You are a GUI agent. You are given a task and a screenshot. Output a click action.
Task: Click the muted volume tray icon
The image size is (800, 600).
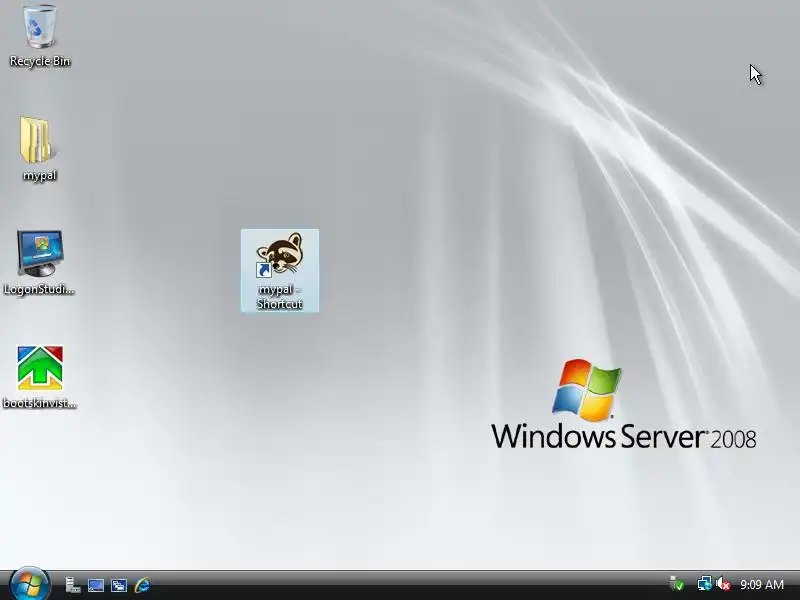723,584
